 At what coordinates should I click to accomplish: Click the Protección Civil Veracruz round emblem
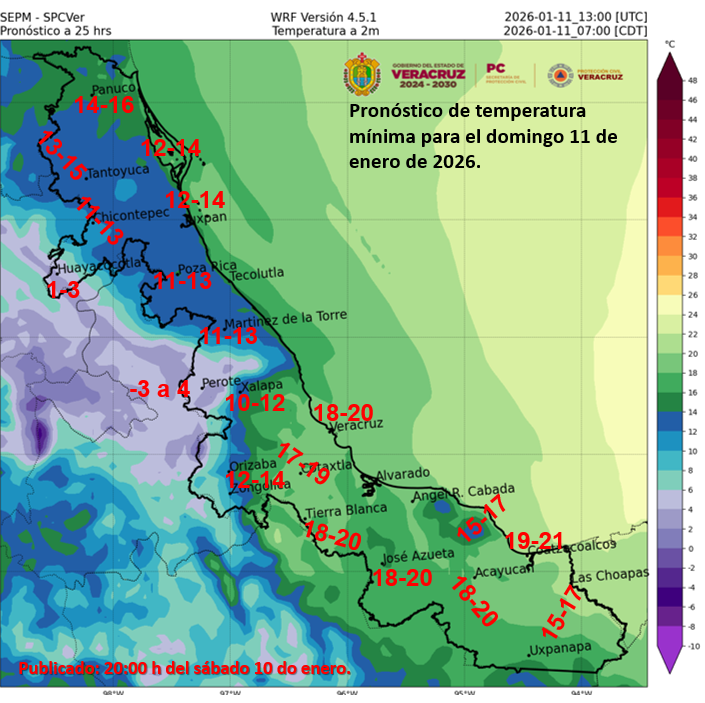point(560,76)
